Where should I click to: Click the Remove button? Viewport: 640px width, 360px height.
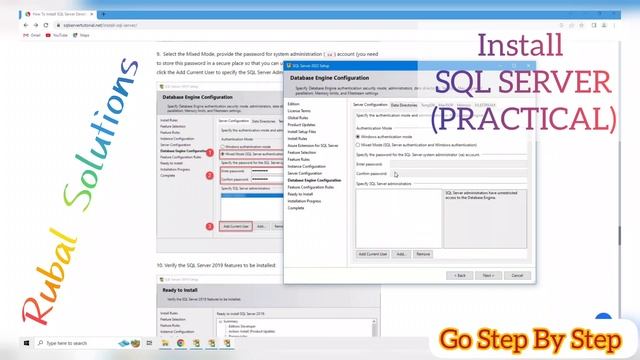click(x=423, y=254)
